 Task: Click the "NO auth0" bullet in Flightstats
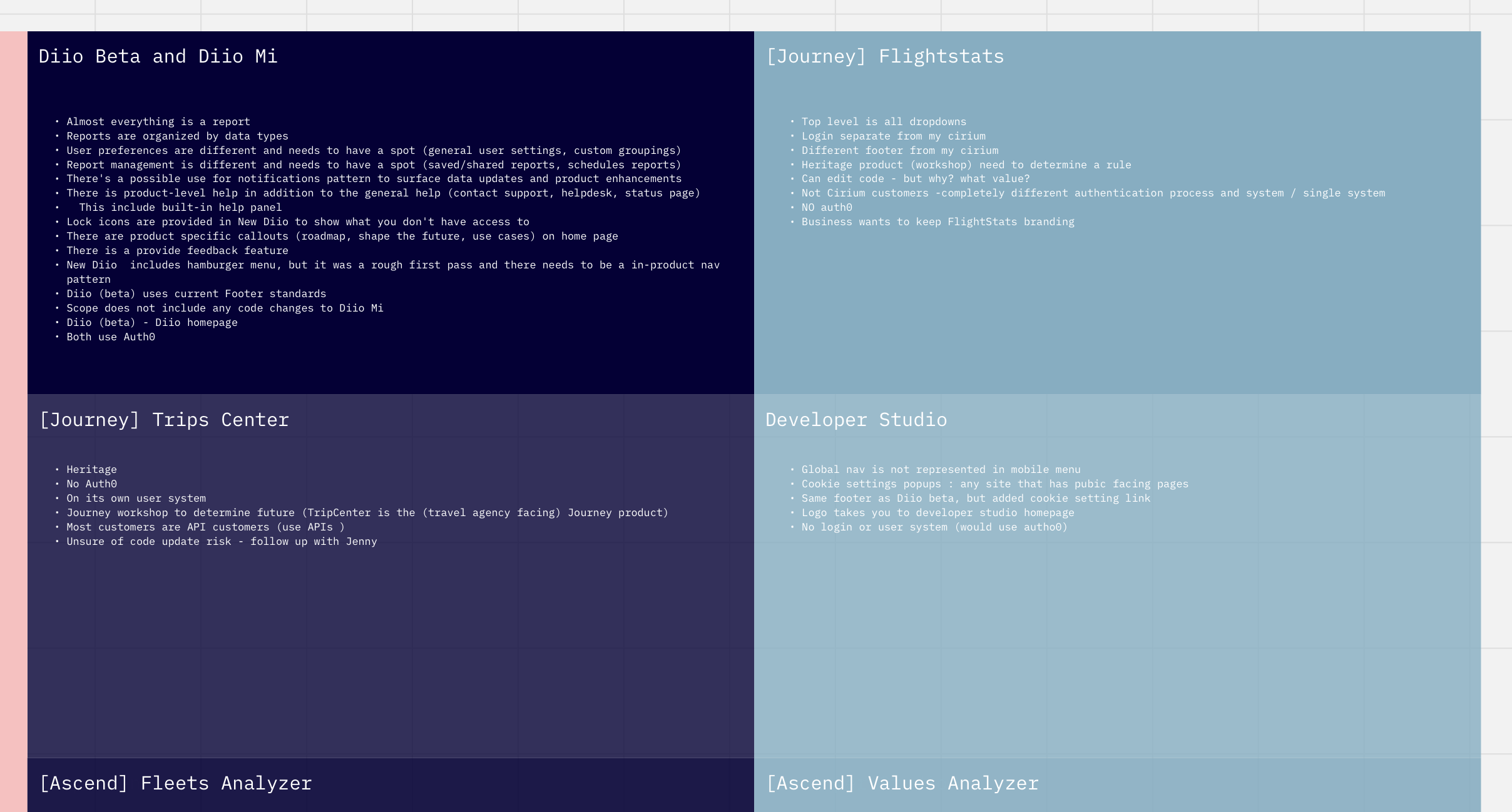point(827,208)
